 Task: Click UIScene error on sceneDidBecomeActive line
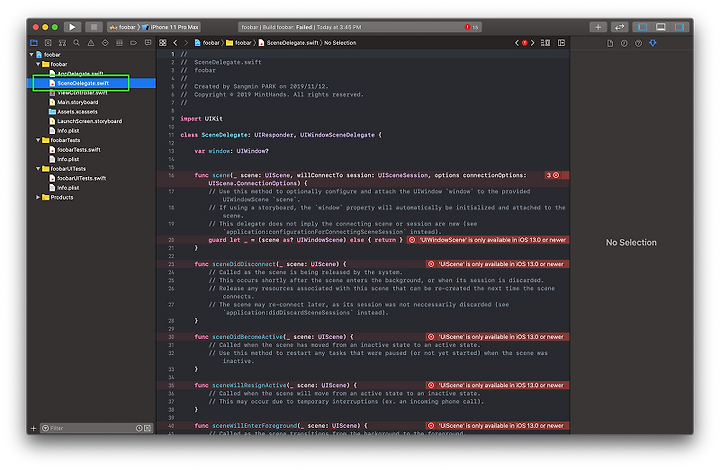(497, 336)
